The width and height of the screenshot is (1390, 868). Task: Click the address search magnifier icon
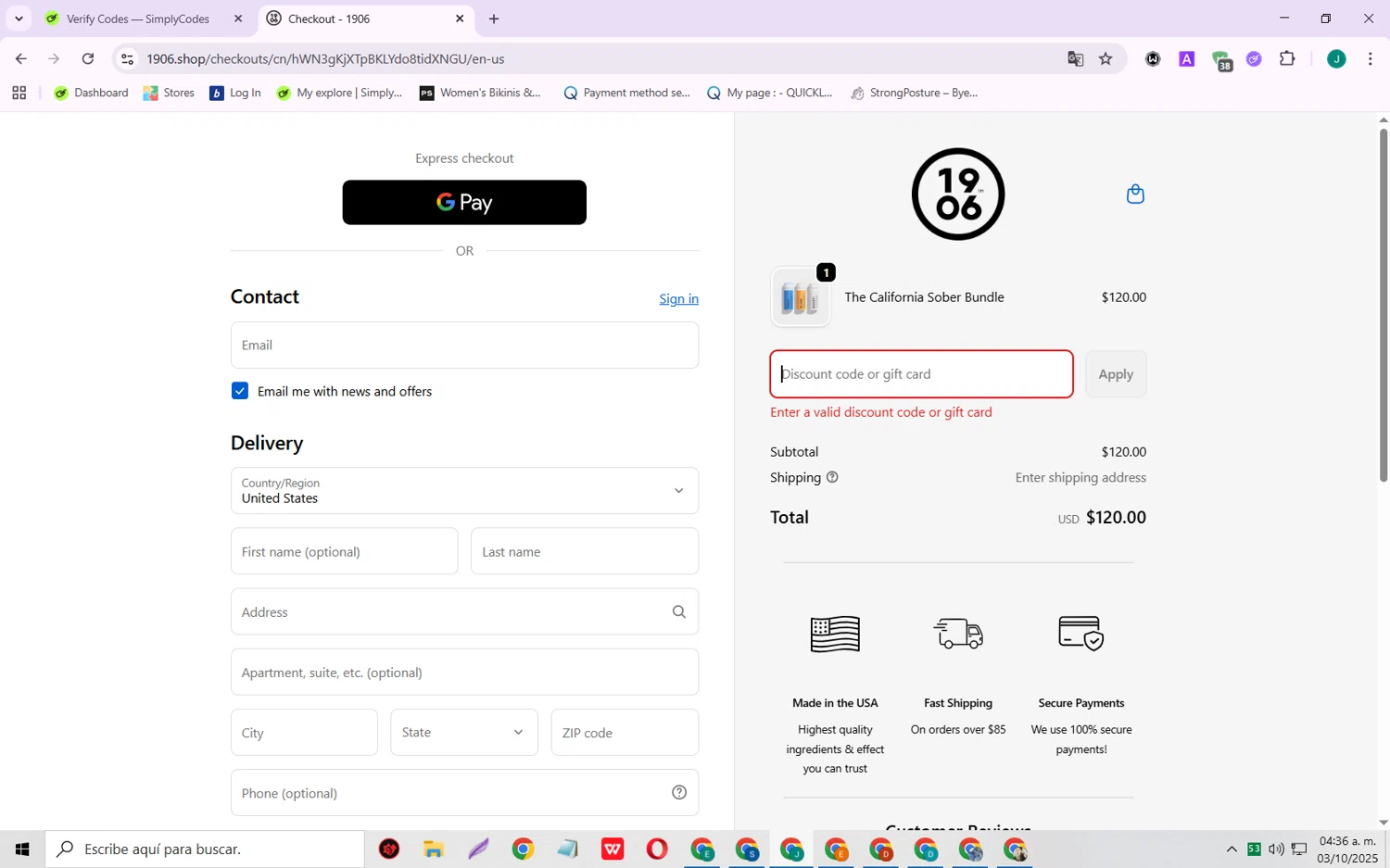point(679,611)
